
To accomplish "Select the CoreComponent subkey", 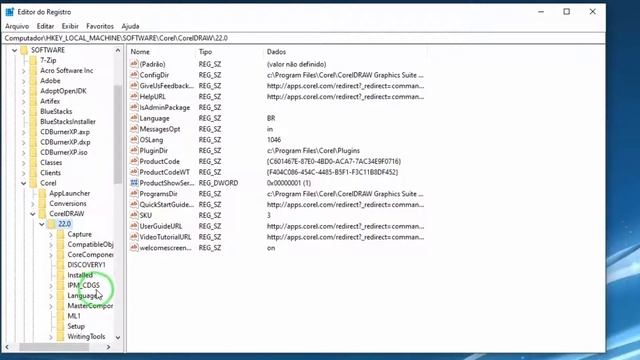I will tap(90, 255).
